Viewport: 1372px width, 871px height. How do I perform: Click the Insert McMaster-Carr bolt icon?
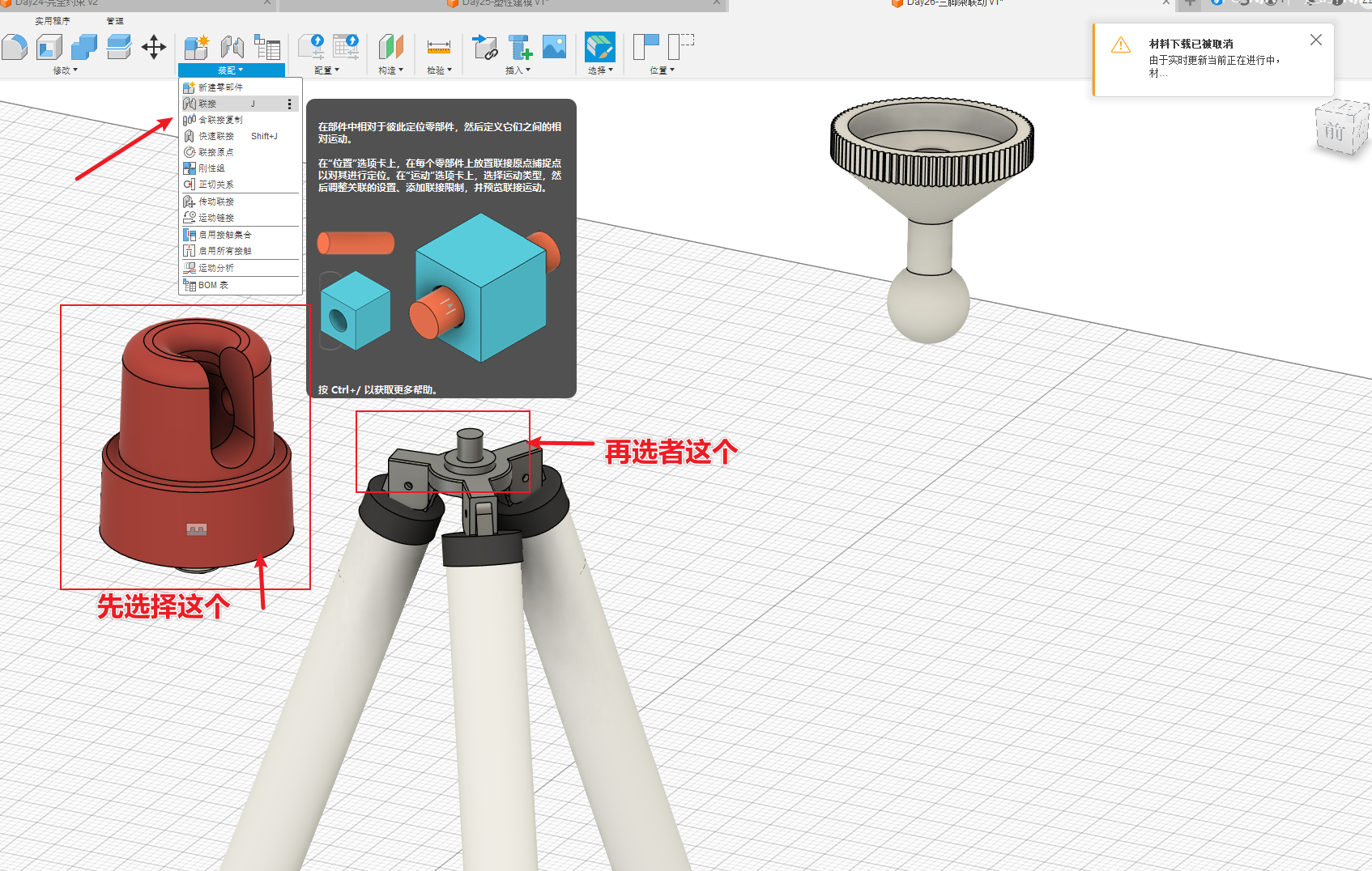519,47
